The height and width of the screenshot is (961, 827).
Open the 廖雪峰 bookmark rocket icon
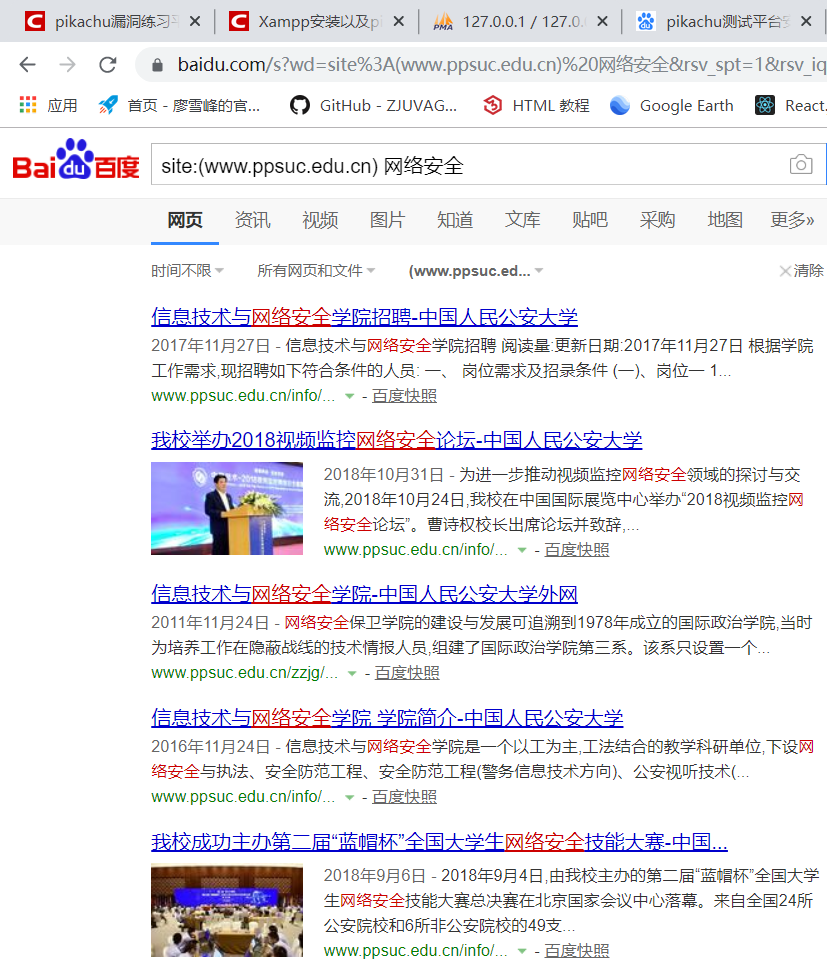pos(108,105)
